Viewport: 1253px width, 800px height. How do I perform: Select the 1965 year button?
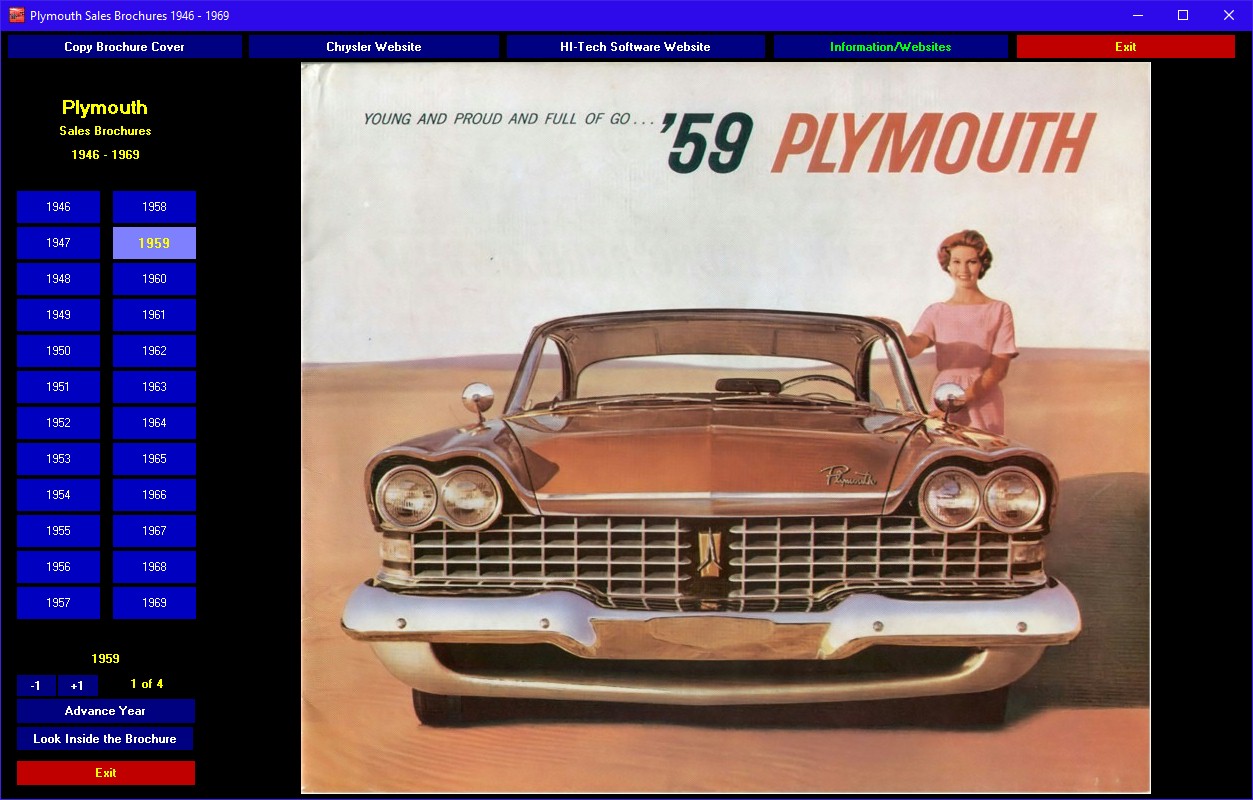coord(154,459)
